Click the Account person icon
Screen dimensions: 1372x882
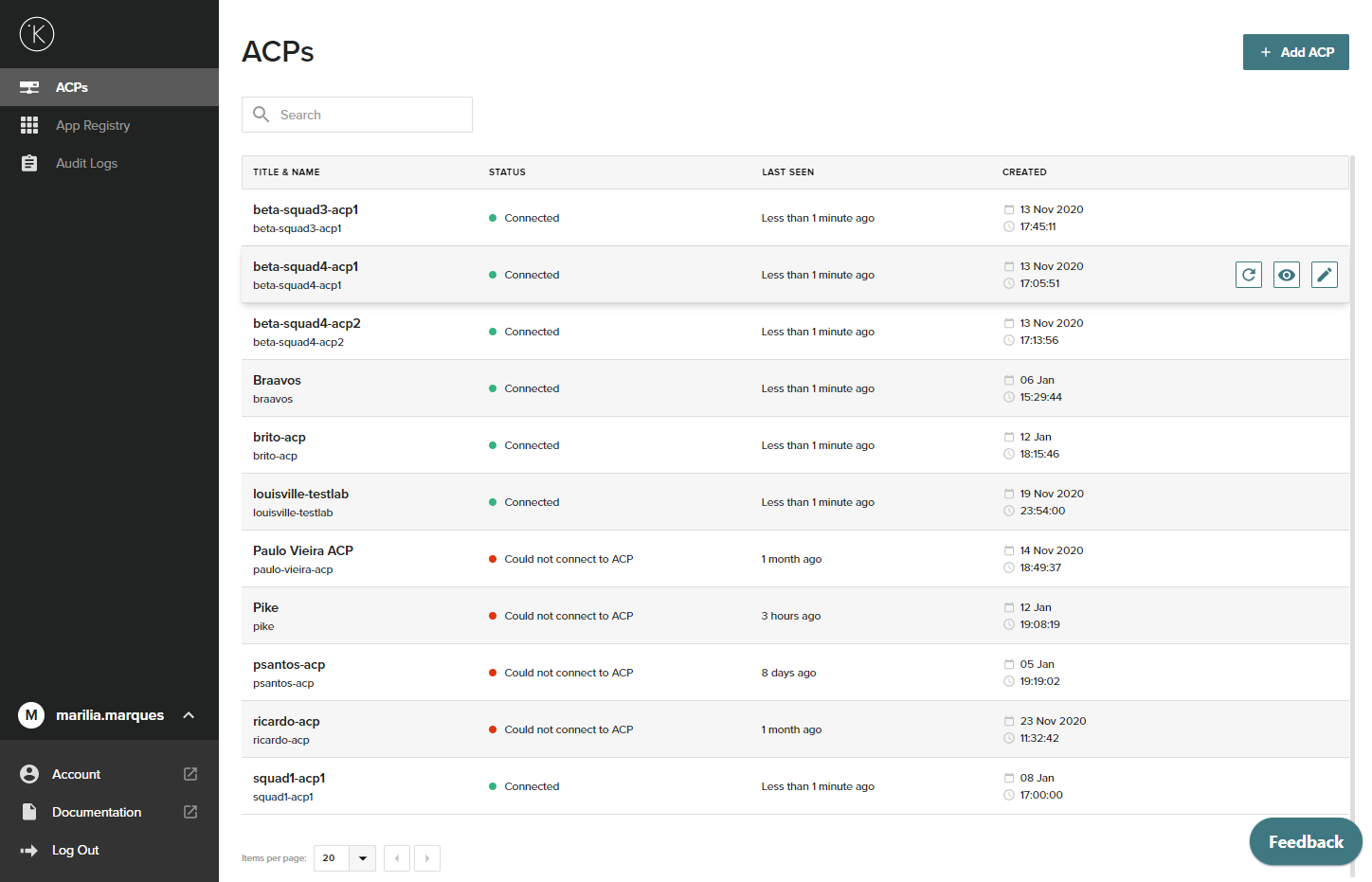[29, 774]
